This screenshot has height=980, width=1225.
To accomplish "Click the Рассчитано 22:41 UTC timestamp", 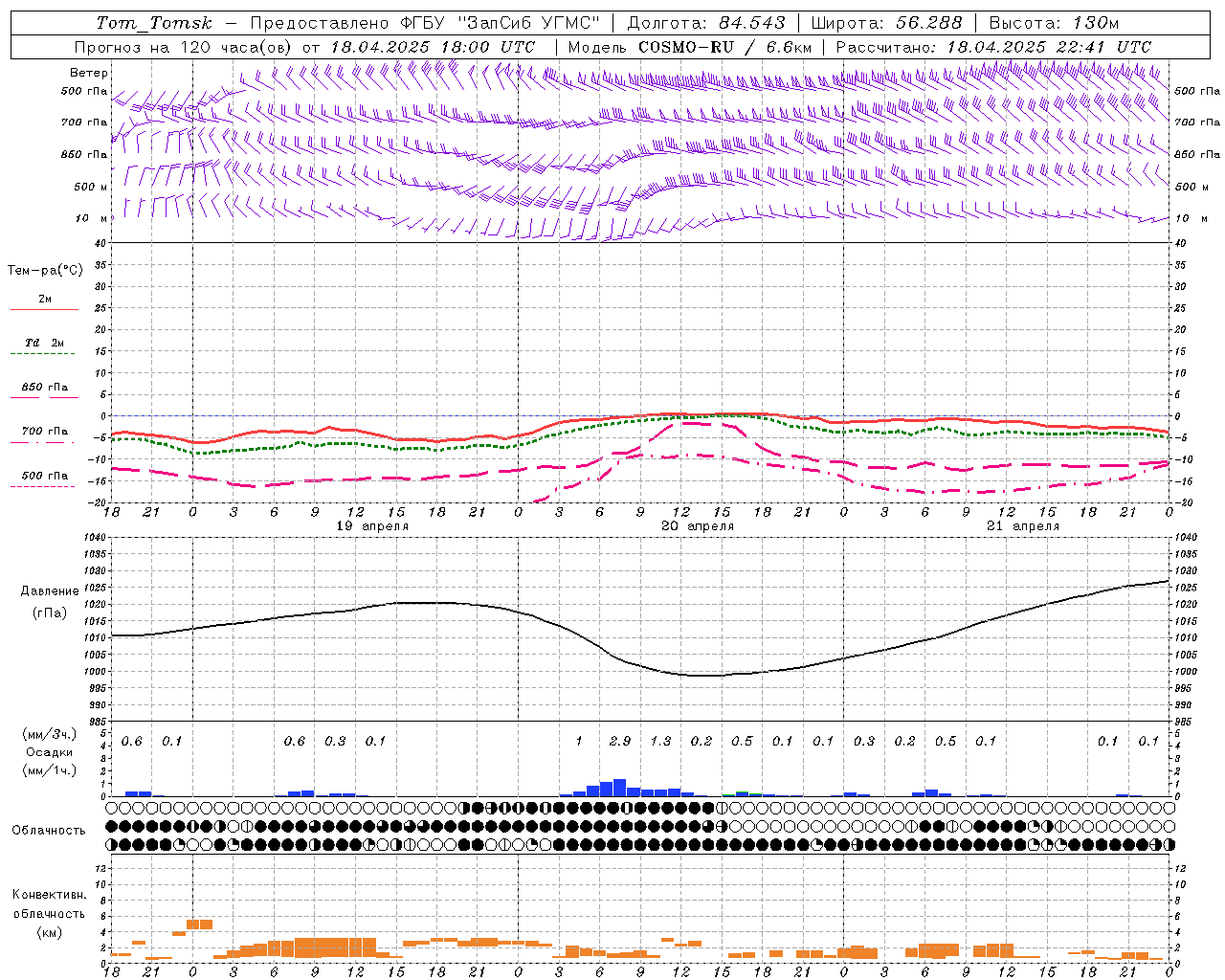I will (x=993, y=47).
